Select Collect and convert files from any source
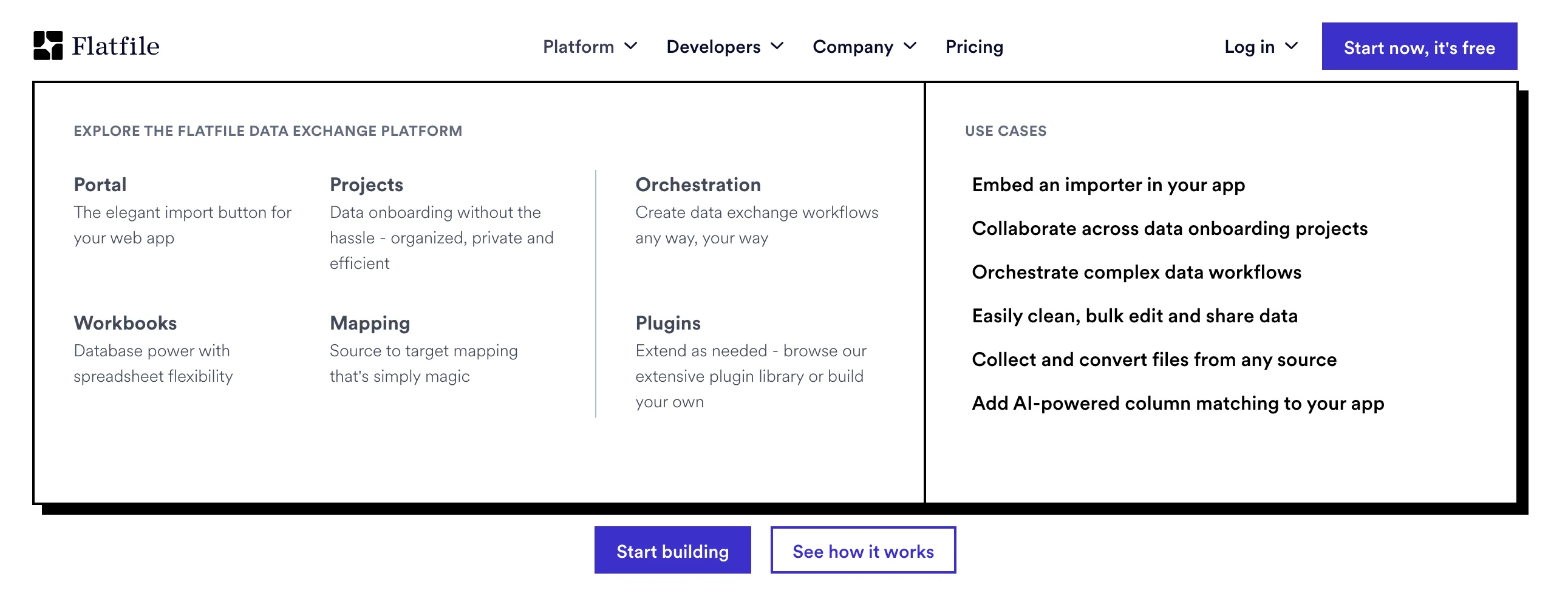The width and height of the screenshot is (1568, 610). (1153, 359)
